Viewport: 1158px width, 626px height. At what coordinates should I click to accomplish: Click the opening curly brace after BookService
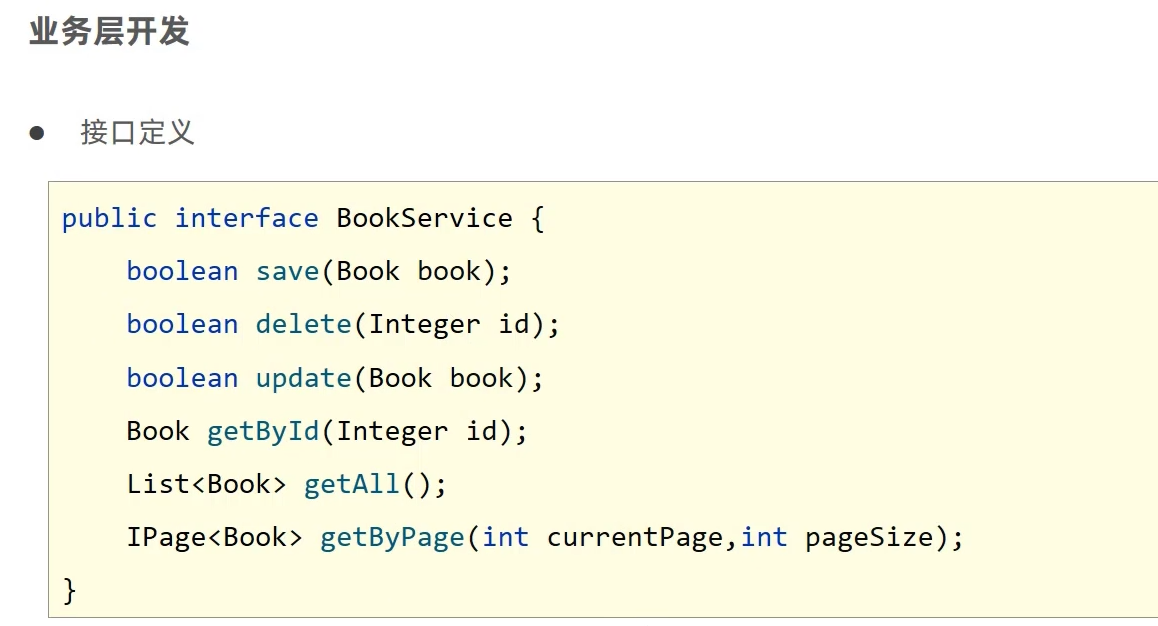pos(537,218)
